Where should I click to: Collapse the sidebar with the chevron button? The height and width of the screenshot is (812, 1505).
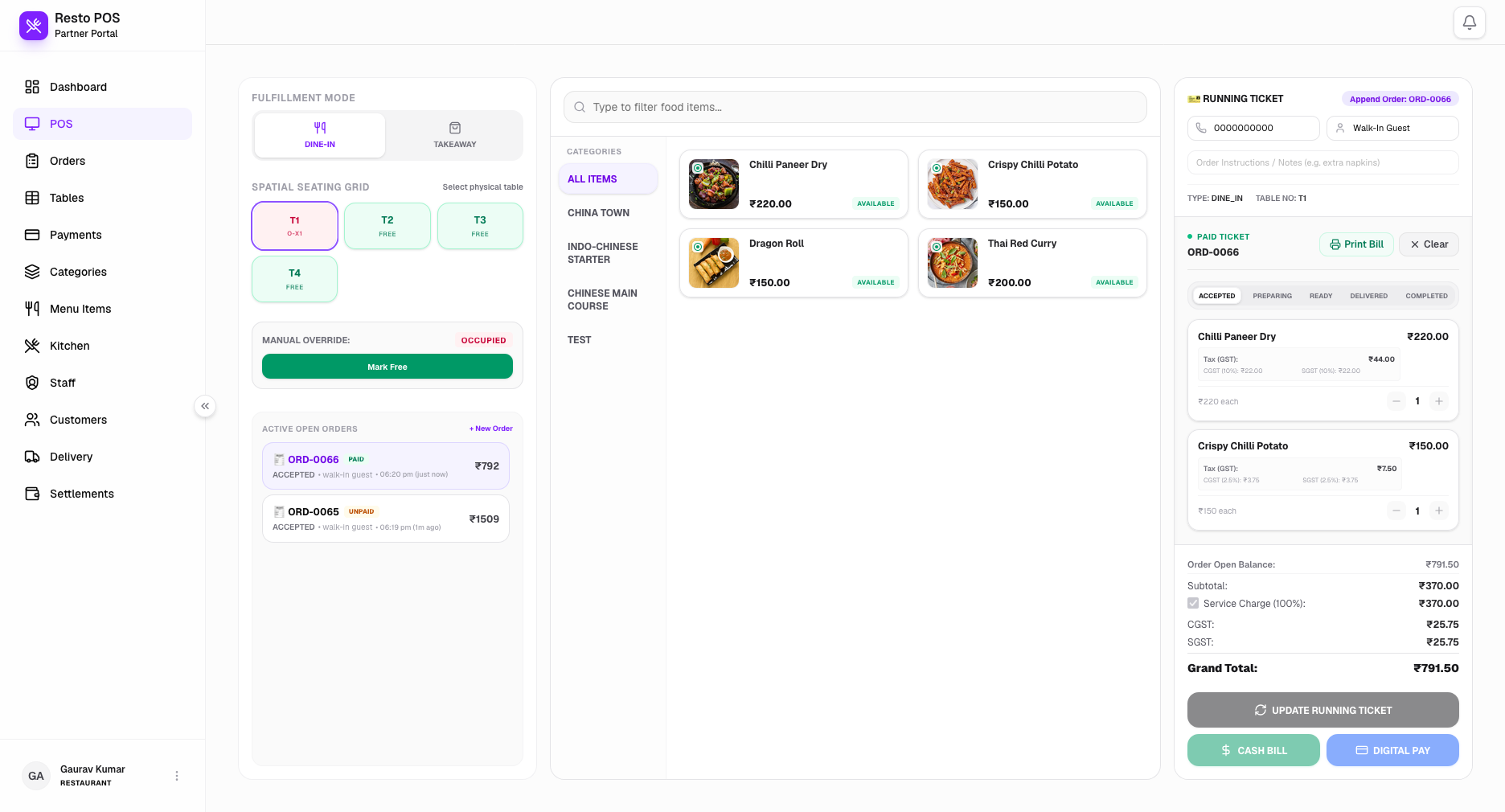tap(205, 406)
